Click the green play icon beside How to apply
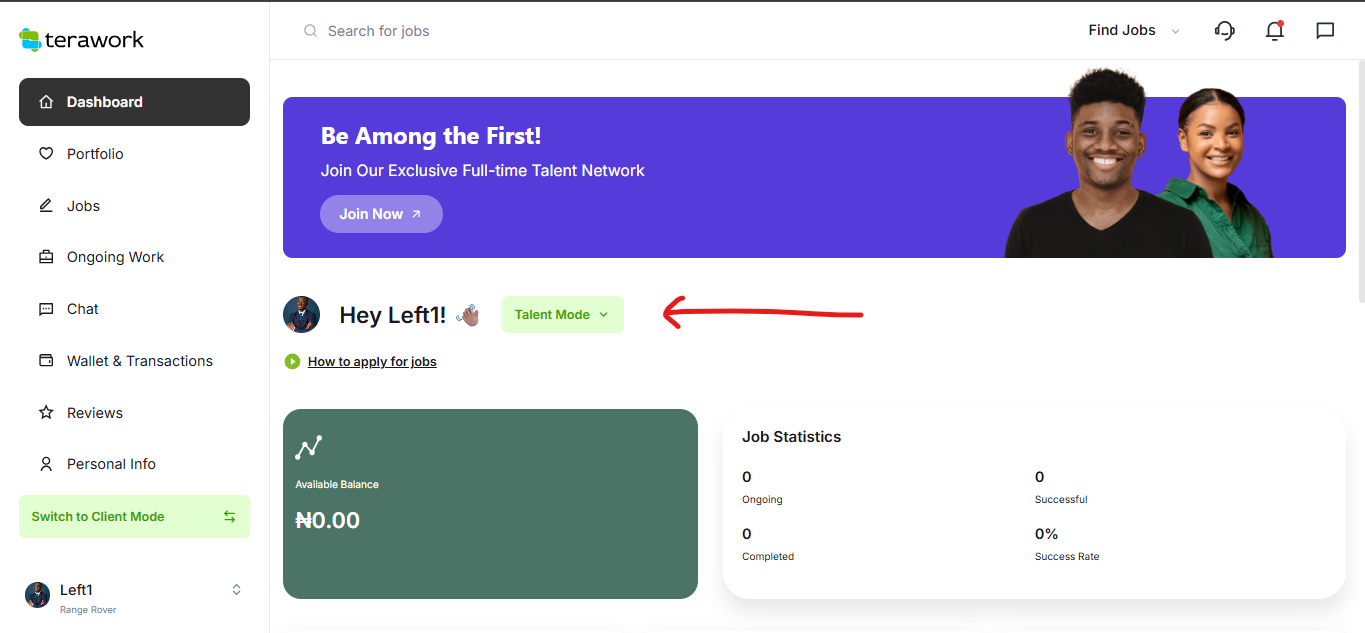This screenshot has width=1365, height=633. 292,361
